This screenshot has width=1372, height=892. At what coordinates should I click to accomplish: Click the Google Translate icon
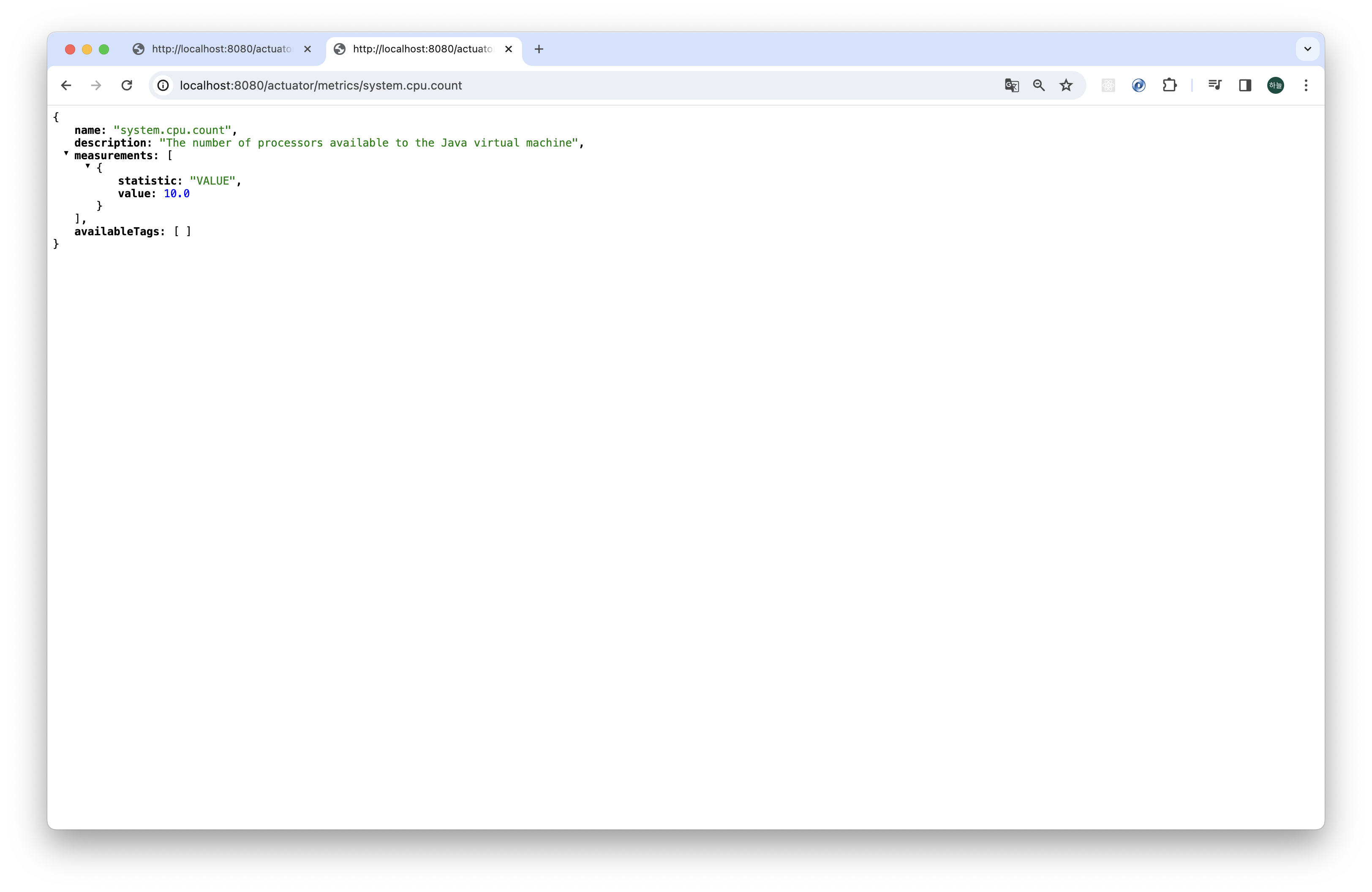pyautogui.click(x=1012, y=85)
